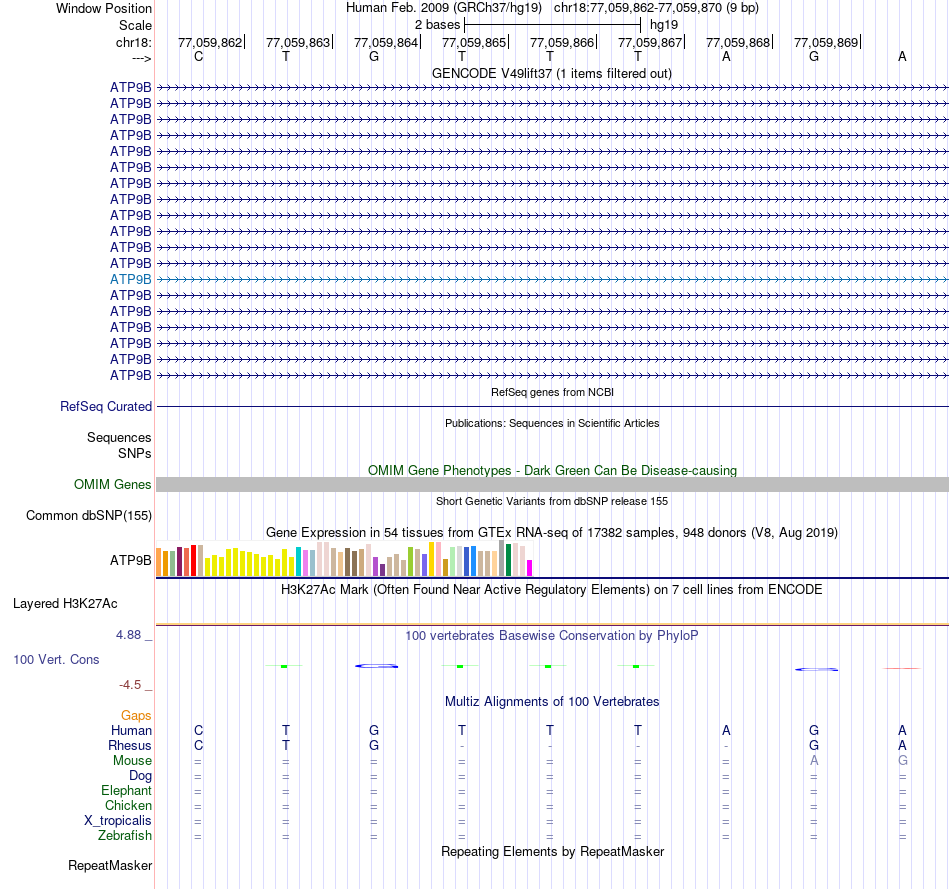
Task: Click the ---> strand direction arrow label
Action: pyautogui.click(x=142, y=59)
